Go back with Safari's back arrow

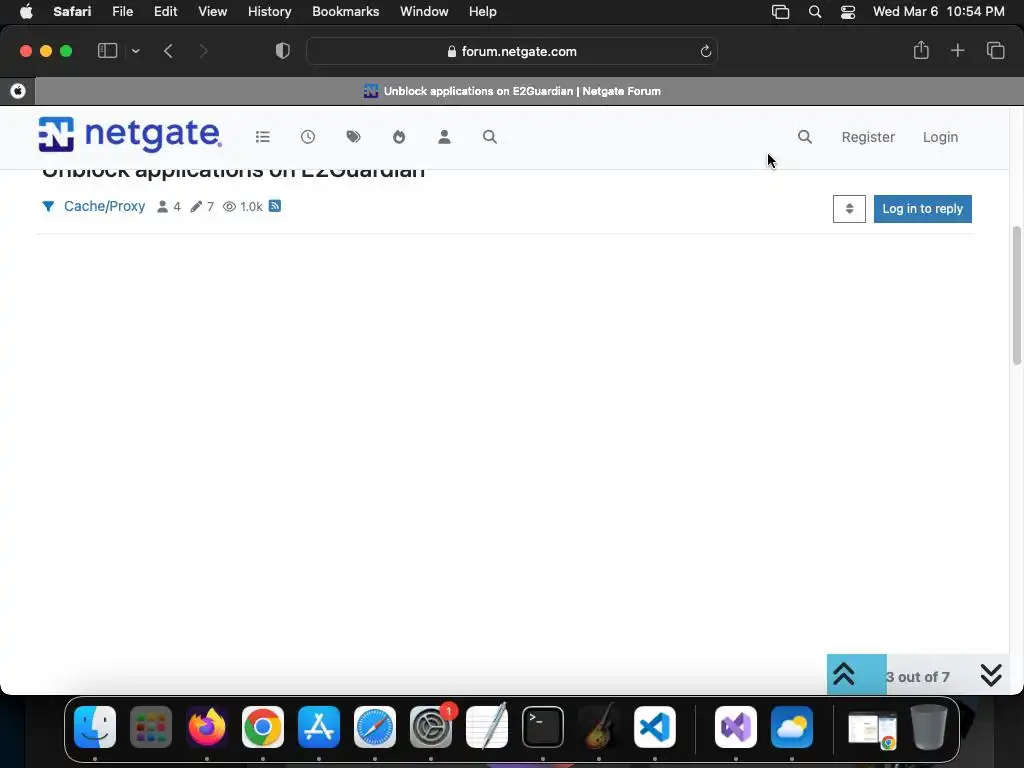pos(168,51)
